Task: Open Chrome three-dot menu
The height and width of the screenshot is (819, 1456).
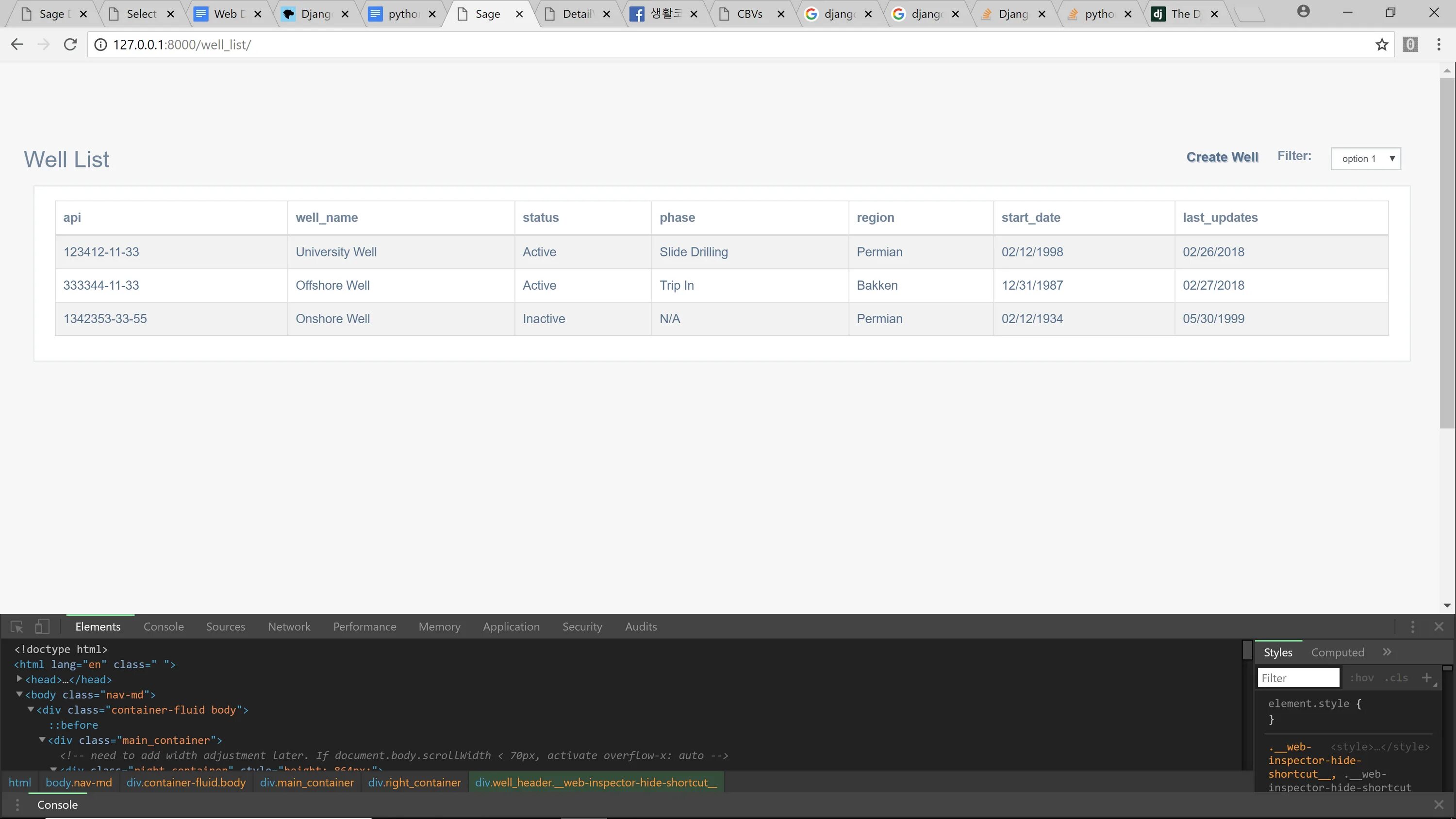Action: click(1439, 45)
